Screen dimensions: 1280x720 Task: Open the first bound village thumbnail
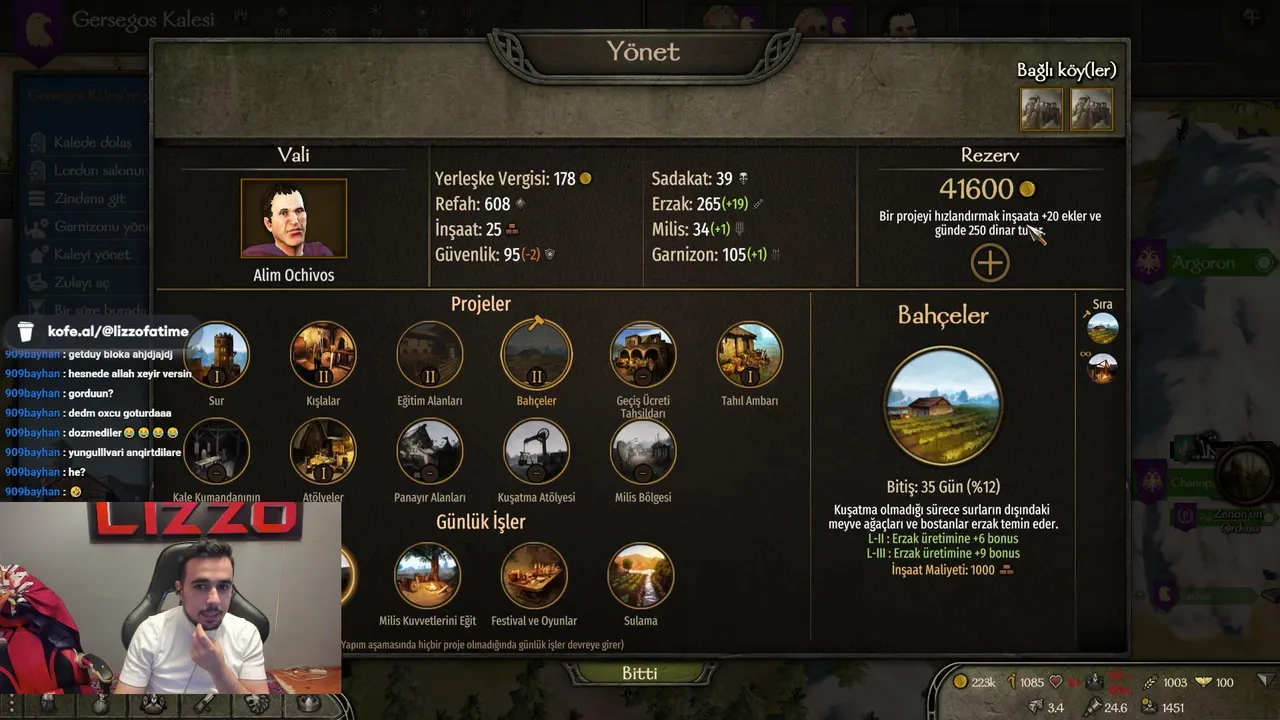coord(1041,109)
